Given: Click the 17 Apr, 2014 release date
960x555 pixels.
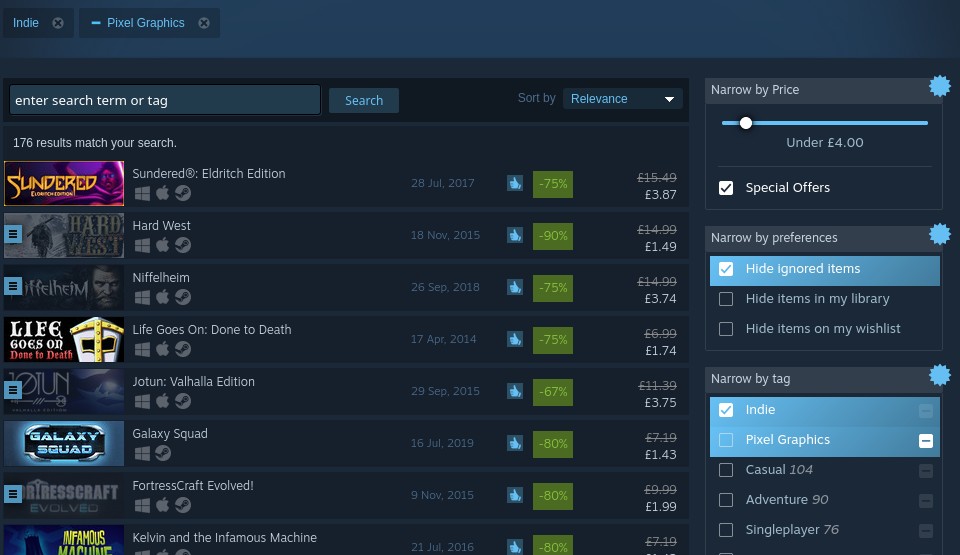Looking at the screenshot, I should pyautogui.click(x=443, y=339).
